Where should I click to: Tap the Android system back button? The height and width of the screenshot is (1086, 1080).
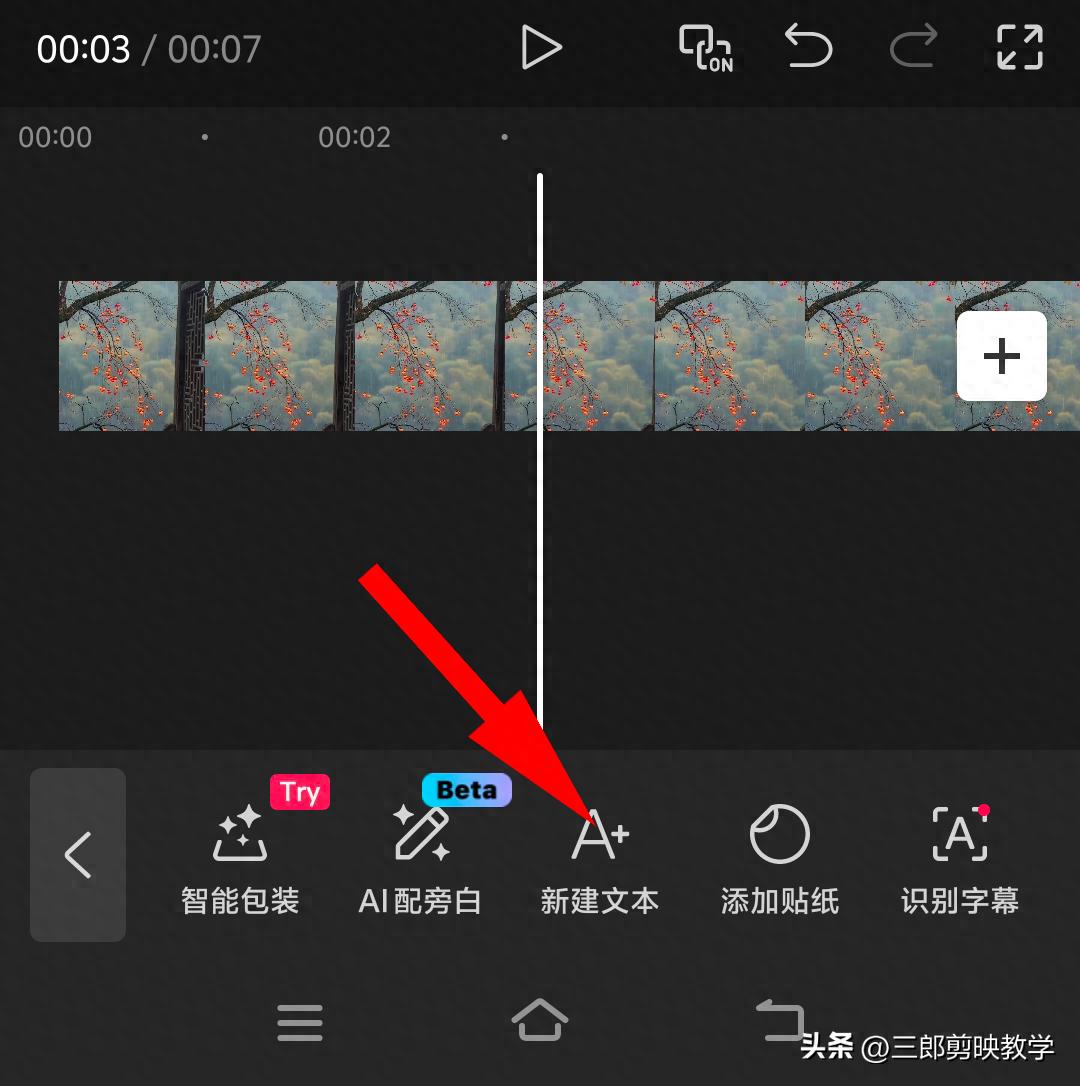point(780,1020)
